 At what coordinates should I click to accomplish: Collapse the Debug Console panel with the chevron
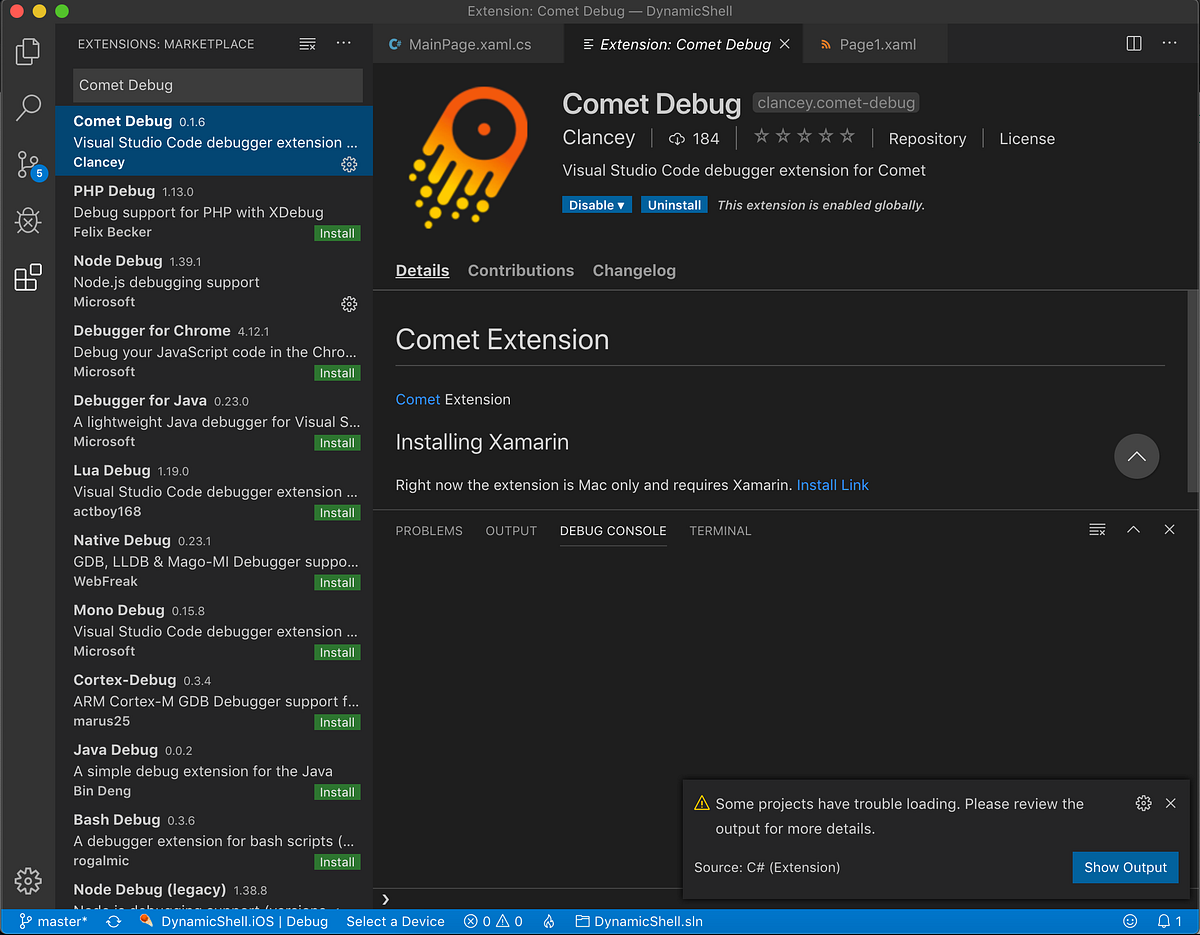pos(1133,530)
